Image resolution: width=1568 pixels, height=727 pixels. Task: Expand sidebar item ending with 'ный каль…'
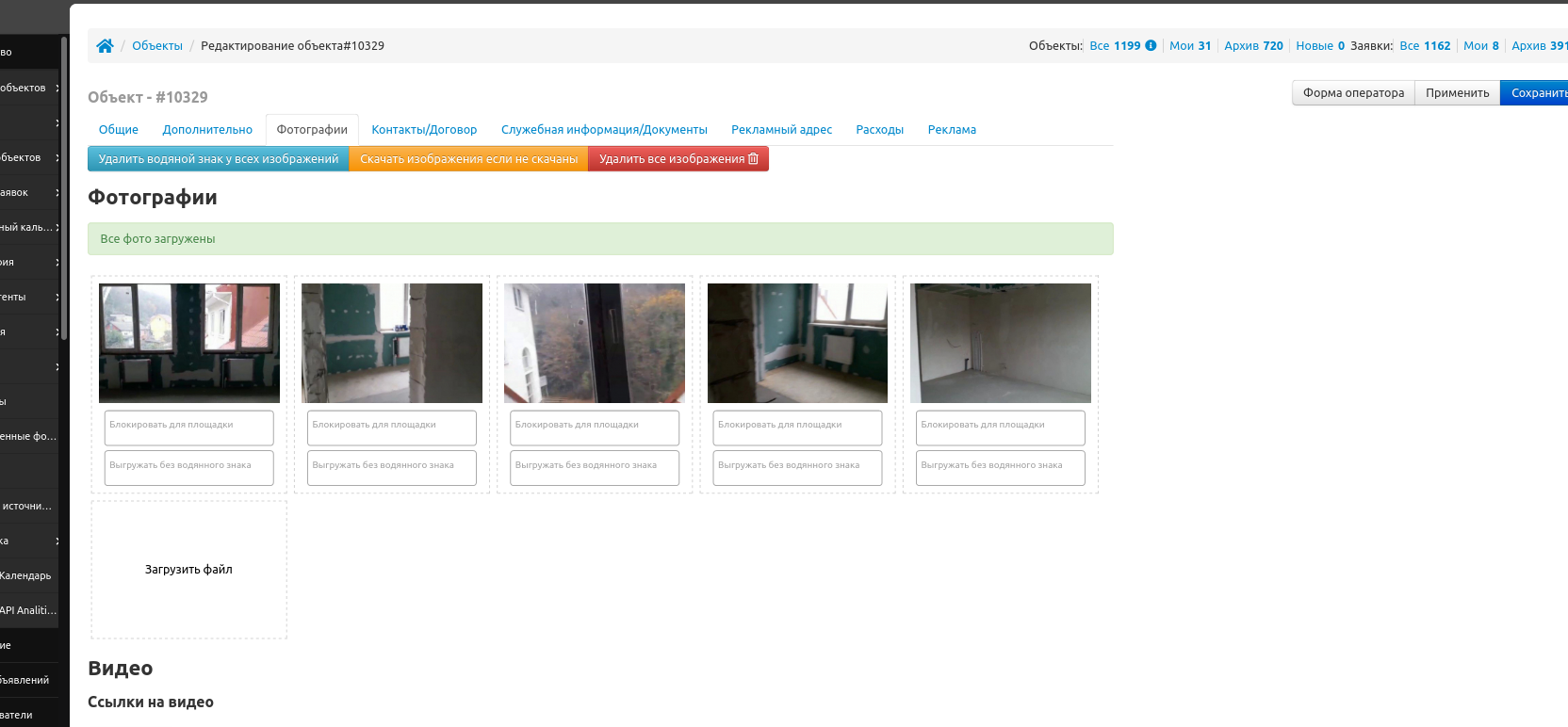[x=29, y=227]
